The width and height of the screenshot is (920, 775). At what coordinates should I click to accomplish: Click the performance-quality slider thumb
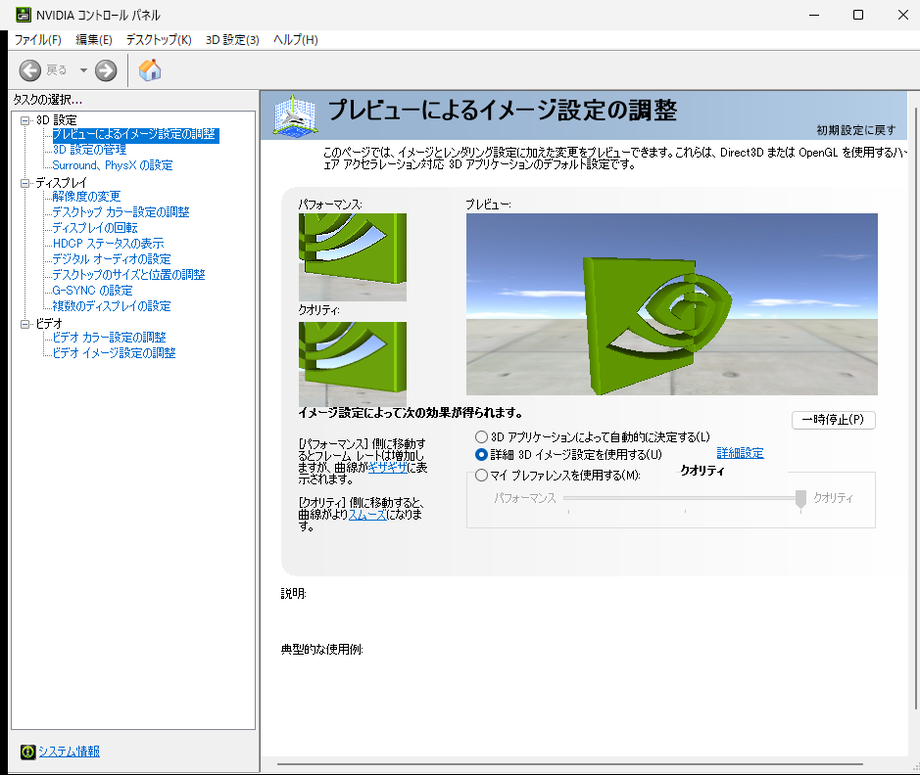pos(800,499)
